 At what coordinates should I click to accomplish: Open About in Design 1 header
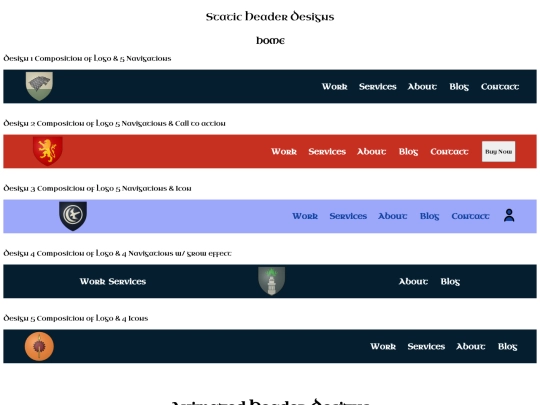(x=422, y=87)
